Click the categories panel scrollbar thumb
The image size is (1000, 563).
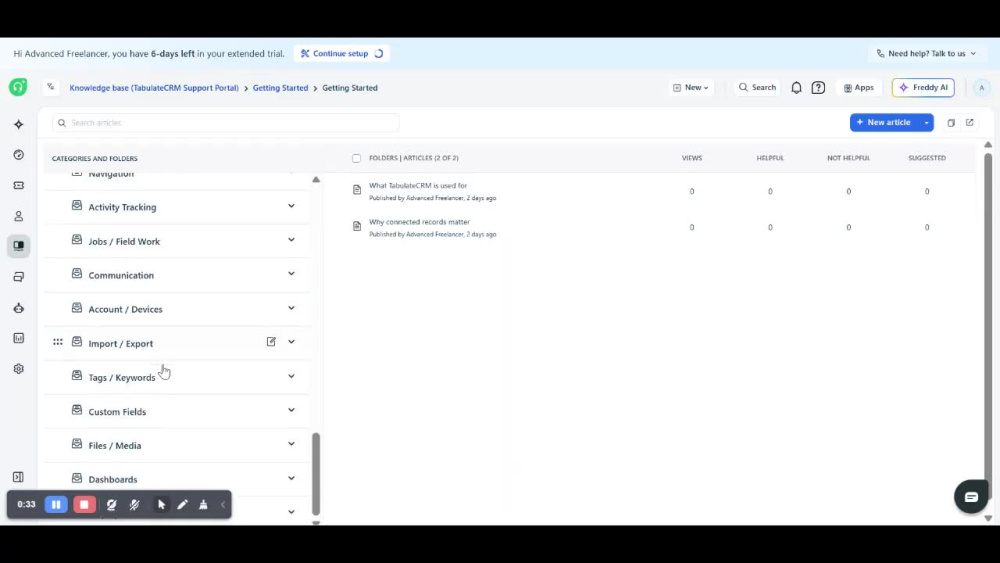tap(316, 474)
